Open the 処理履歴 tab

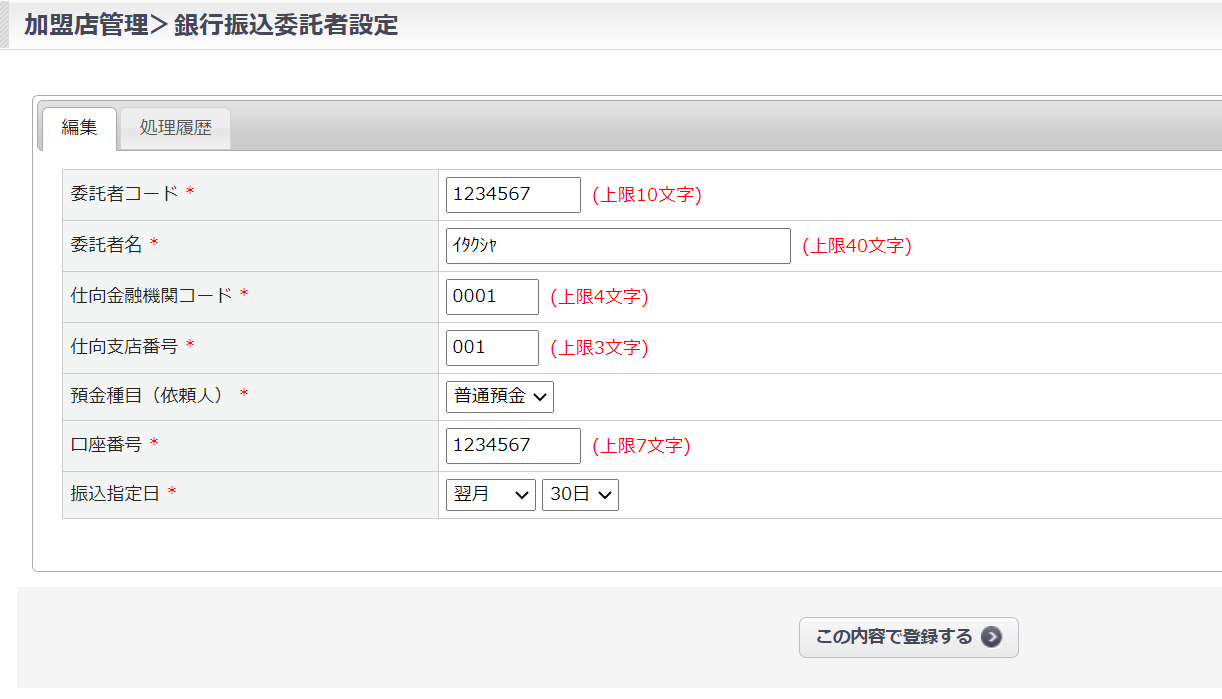tap(176, 128)
